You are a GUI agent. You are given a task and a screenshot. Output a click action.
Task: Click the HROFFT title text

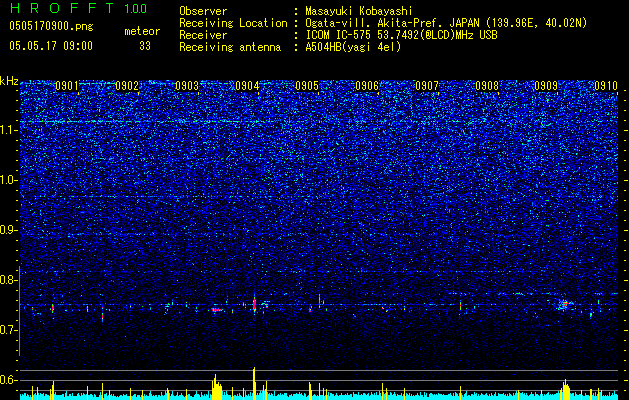[62, 8]
